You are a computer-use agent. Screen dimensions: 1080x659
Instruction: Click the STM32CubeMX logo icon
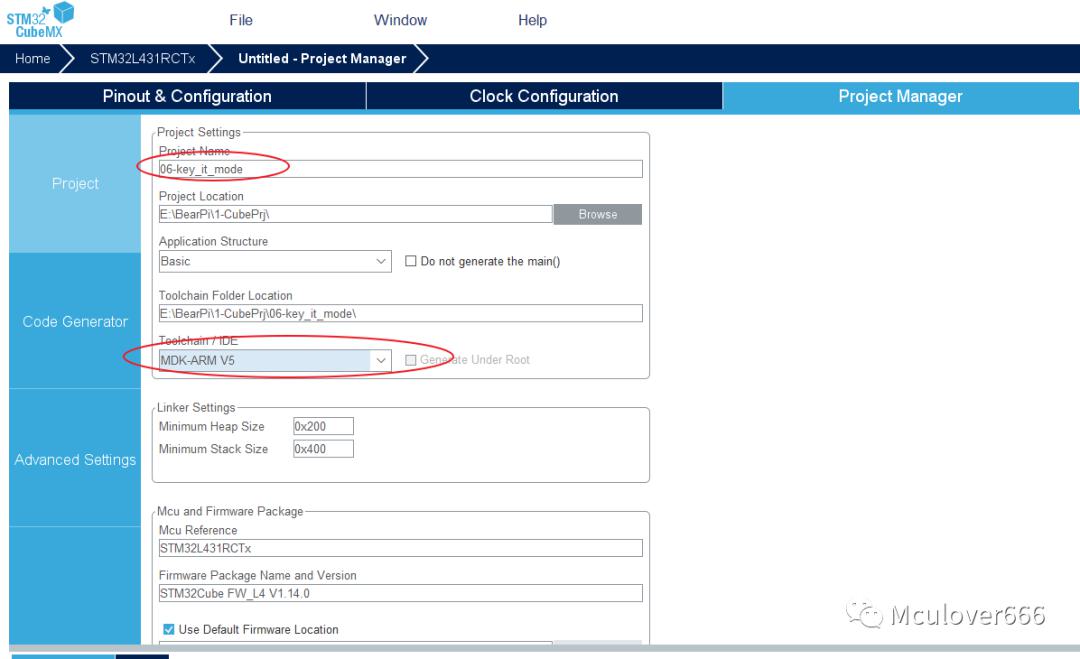coord(40,20)
